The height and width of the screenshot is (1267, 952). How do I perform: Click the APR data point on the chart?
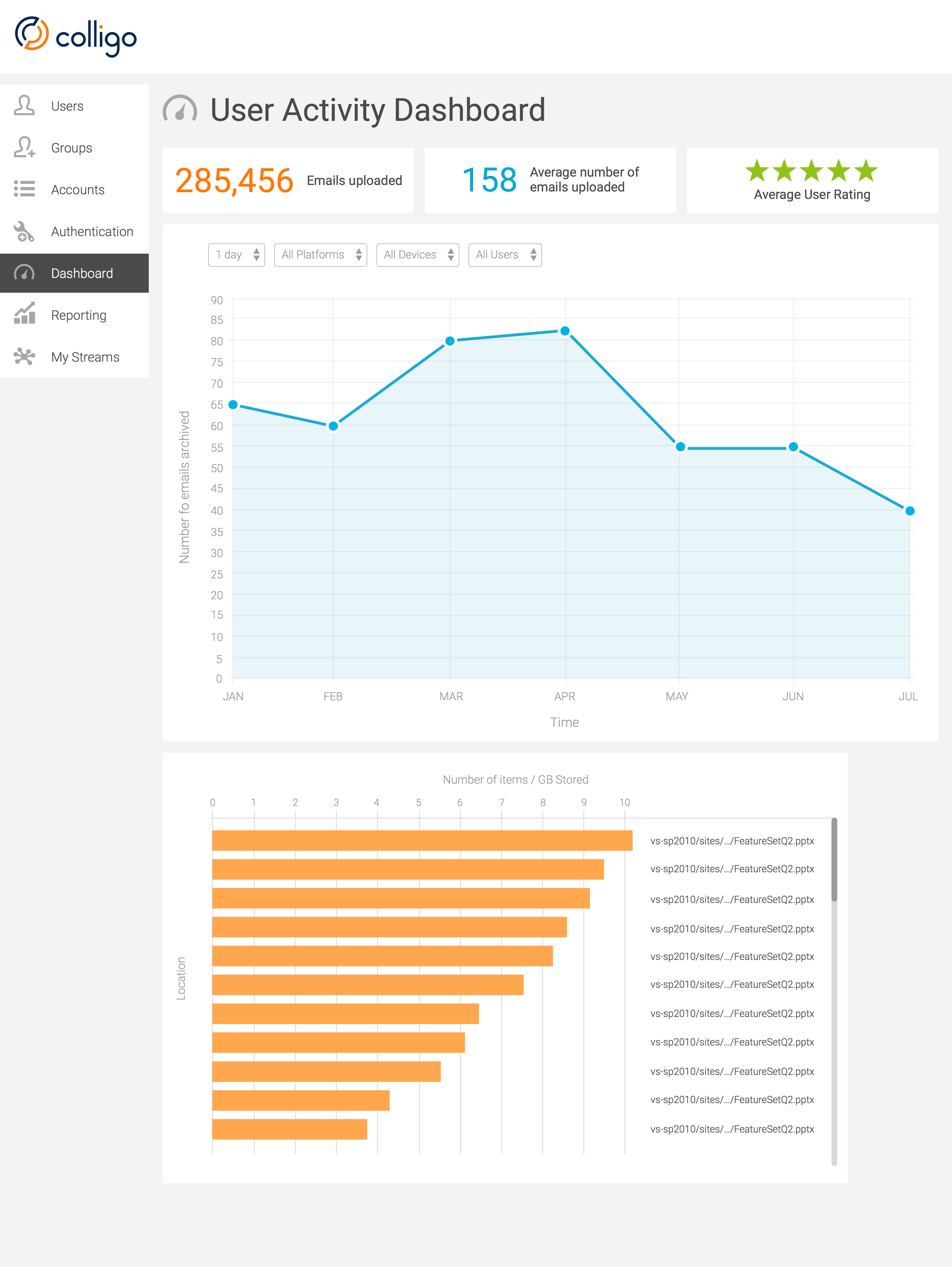point(565,331)
